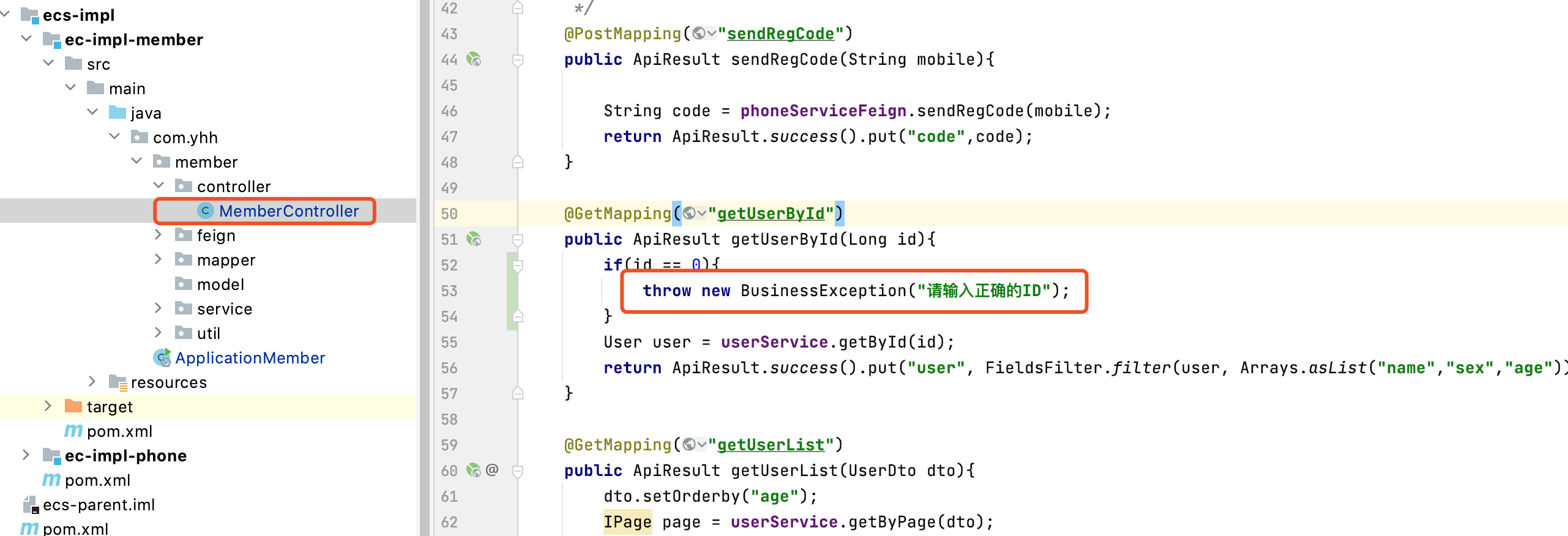Expand the ec-impl-phone module

26,455
